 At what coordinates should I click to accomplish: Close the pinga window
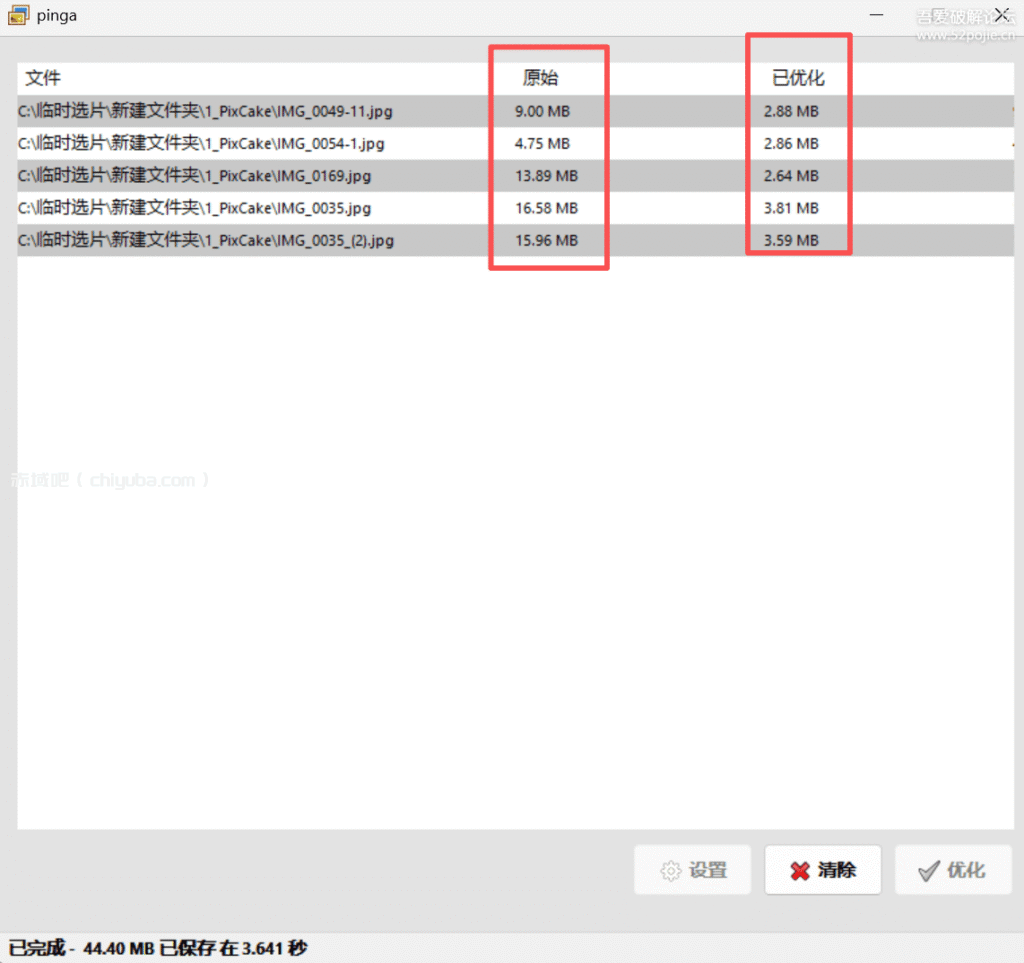tap(1001, 15)
